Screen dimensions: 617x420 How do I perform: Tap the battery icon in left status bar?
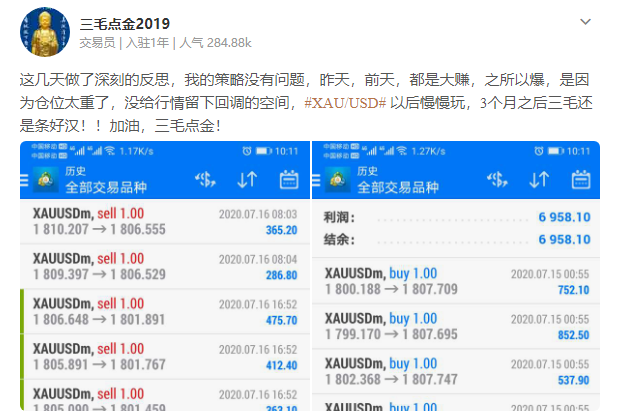264,151
